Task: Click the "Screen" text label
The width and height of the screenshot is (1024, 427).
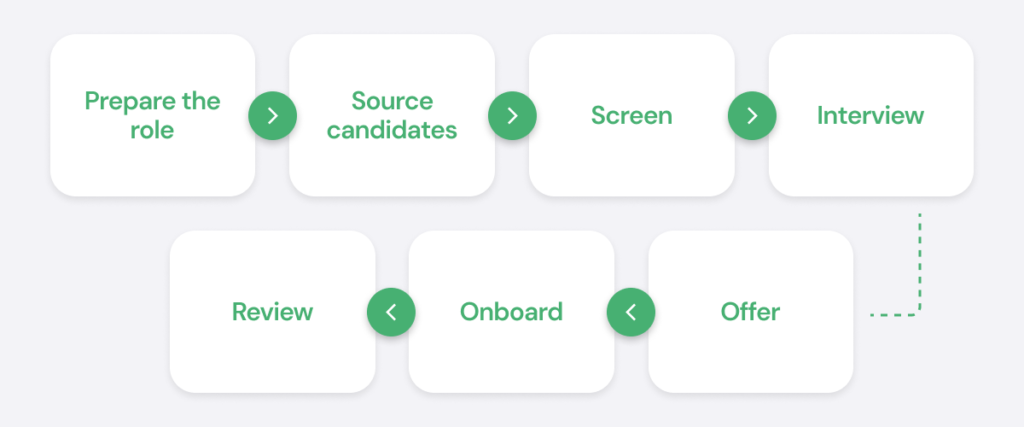Action: [631, 115]
